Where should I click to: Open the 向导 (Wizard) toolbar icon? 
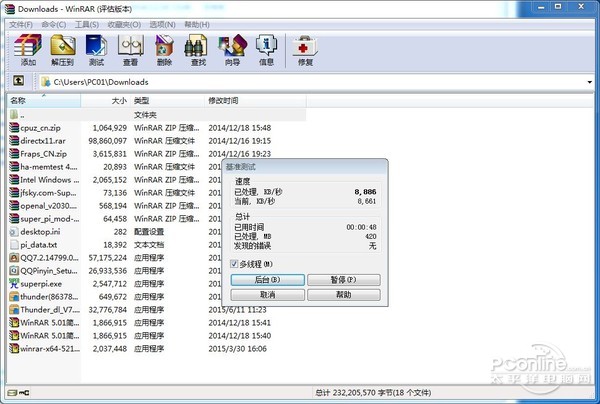[x=232, y=50]
